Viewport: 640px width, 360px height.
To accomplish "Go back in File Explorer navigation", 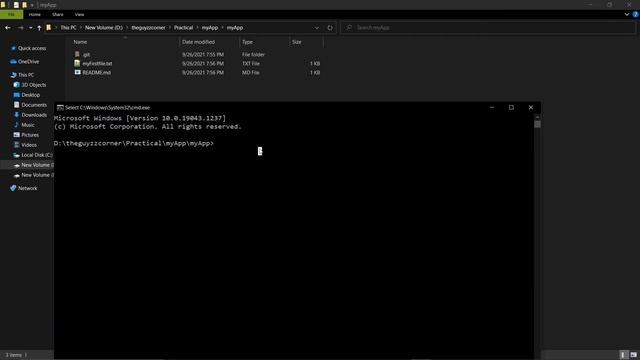I will (x=8, y=28).
